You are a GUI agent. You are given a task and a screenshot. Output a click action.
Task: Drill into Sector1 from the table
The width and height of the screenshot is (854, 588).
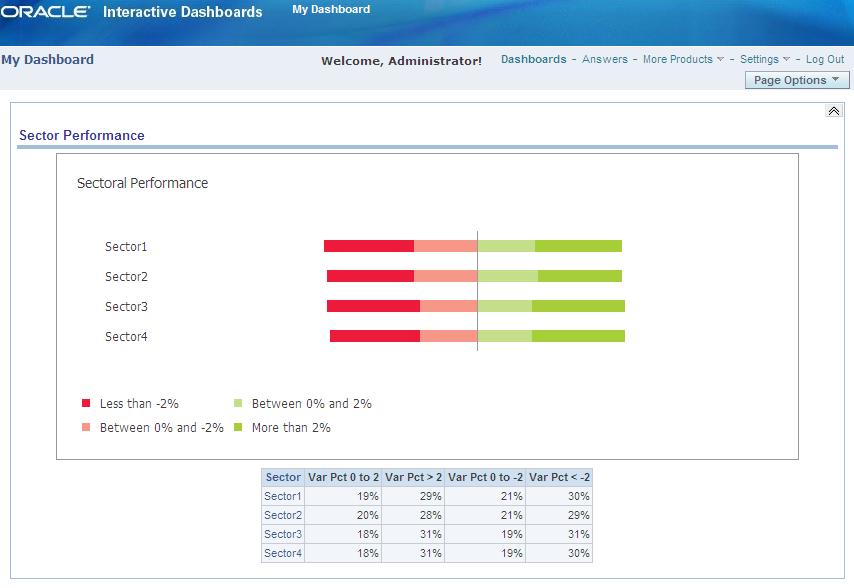[x=281, y=496]
